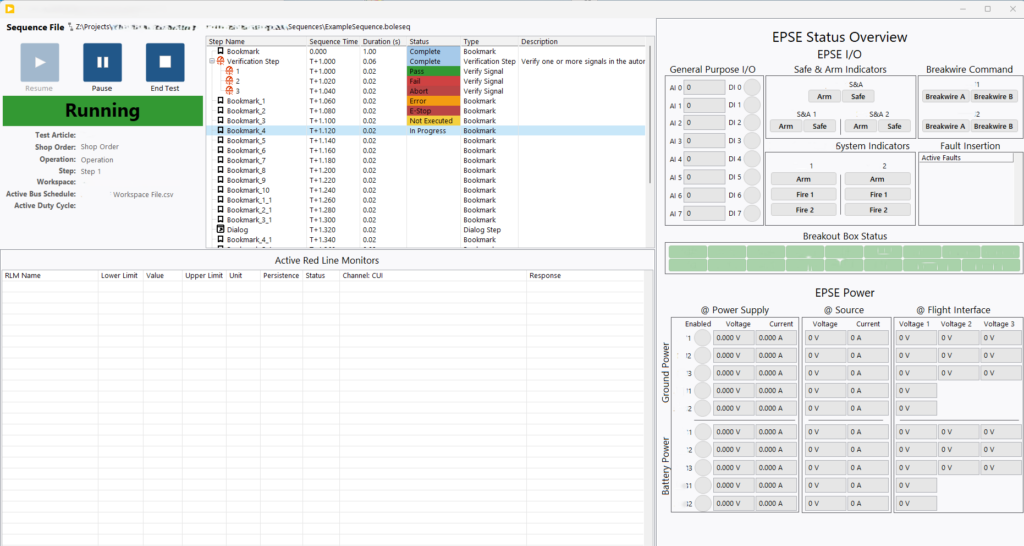The image size is (1024, 546).
Task: Click the orange Error status cell
Action: point(434,101)
